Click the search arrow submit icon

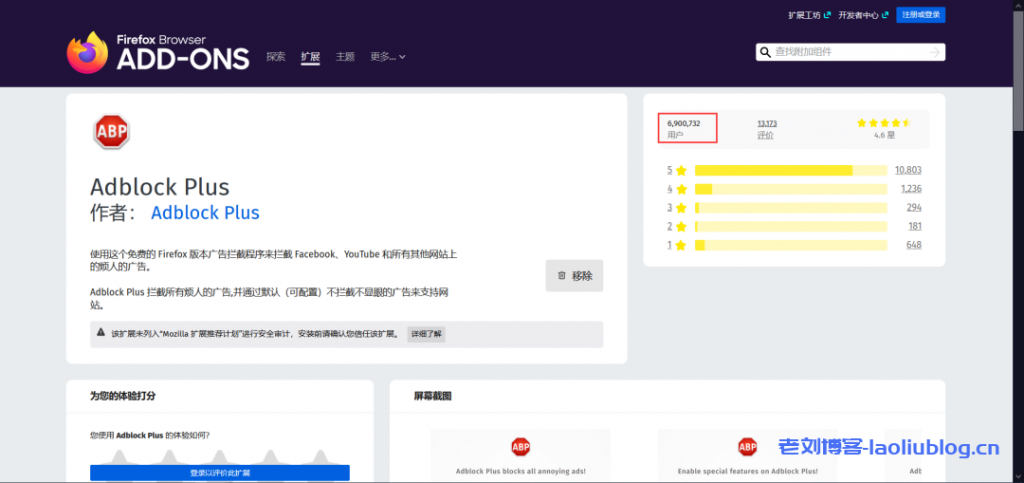click(935, 52)
